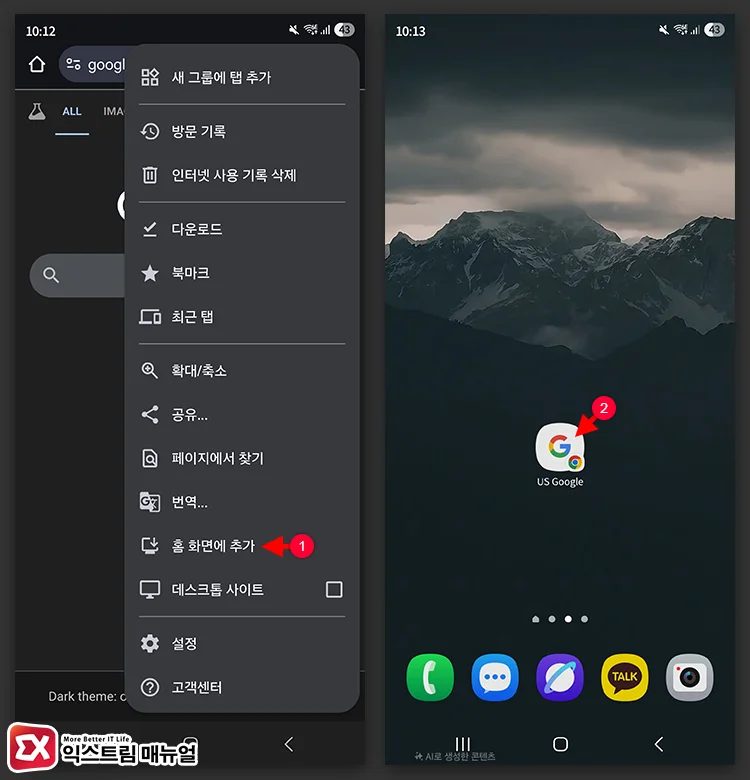The width and height of the screenshot is (750, 780).
Task: Tap the home-shaped page indicator
Action: (536, 619)
